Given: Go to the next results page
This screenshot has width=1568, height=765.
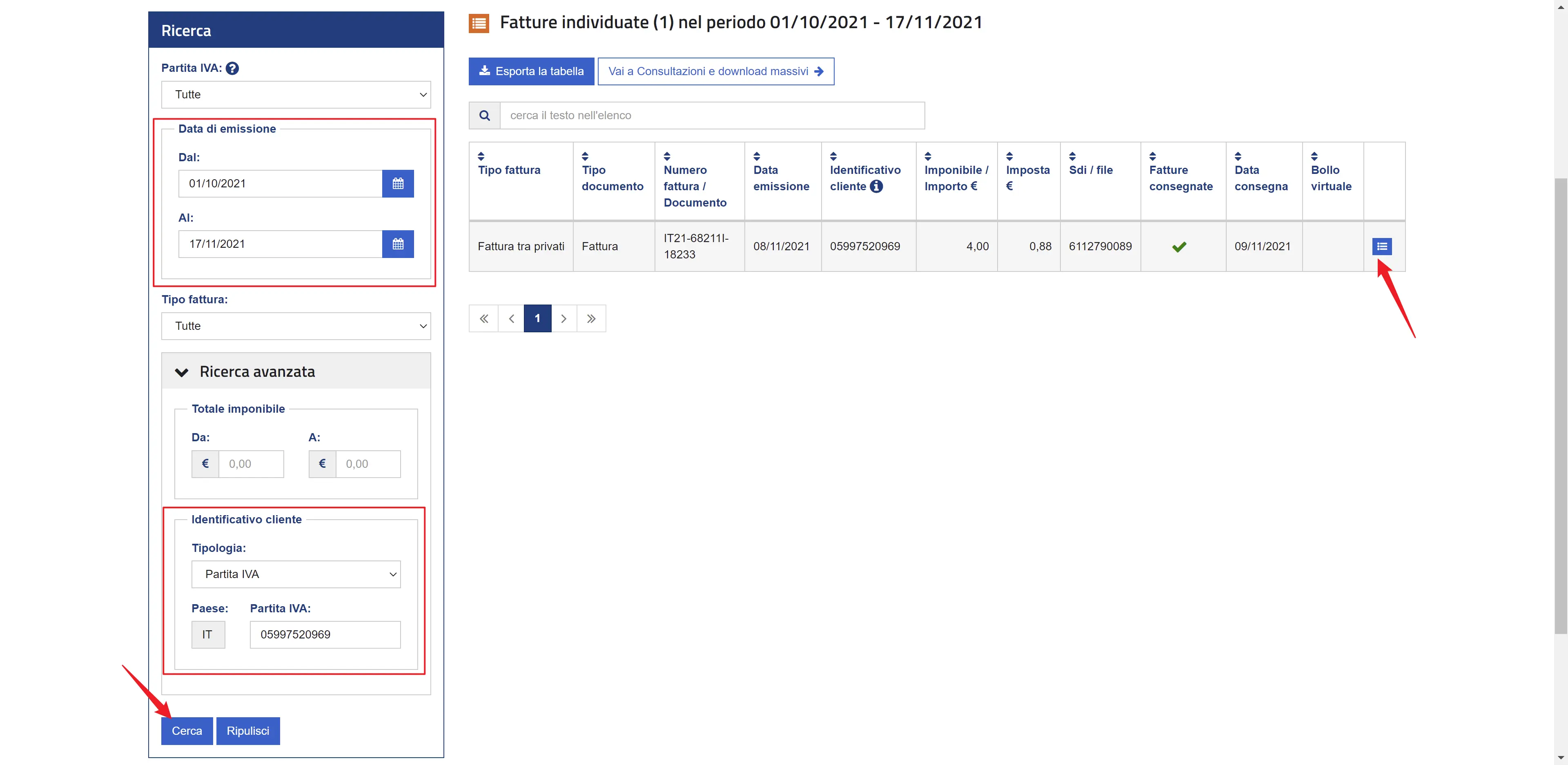Looking at the screenshot, I should [x=563, y=318].
